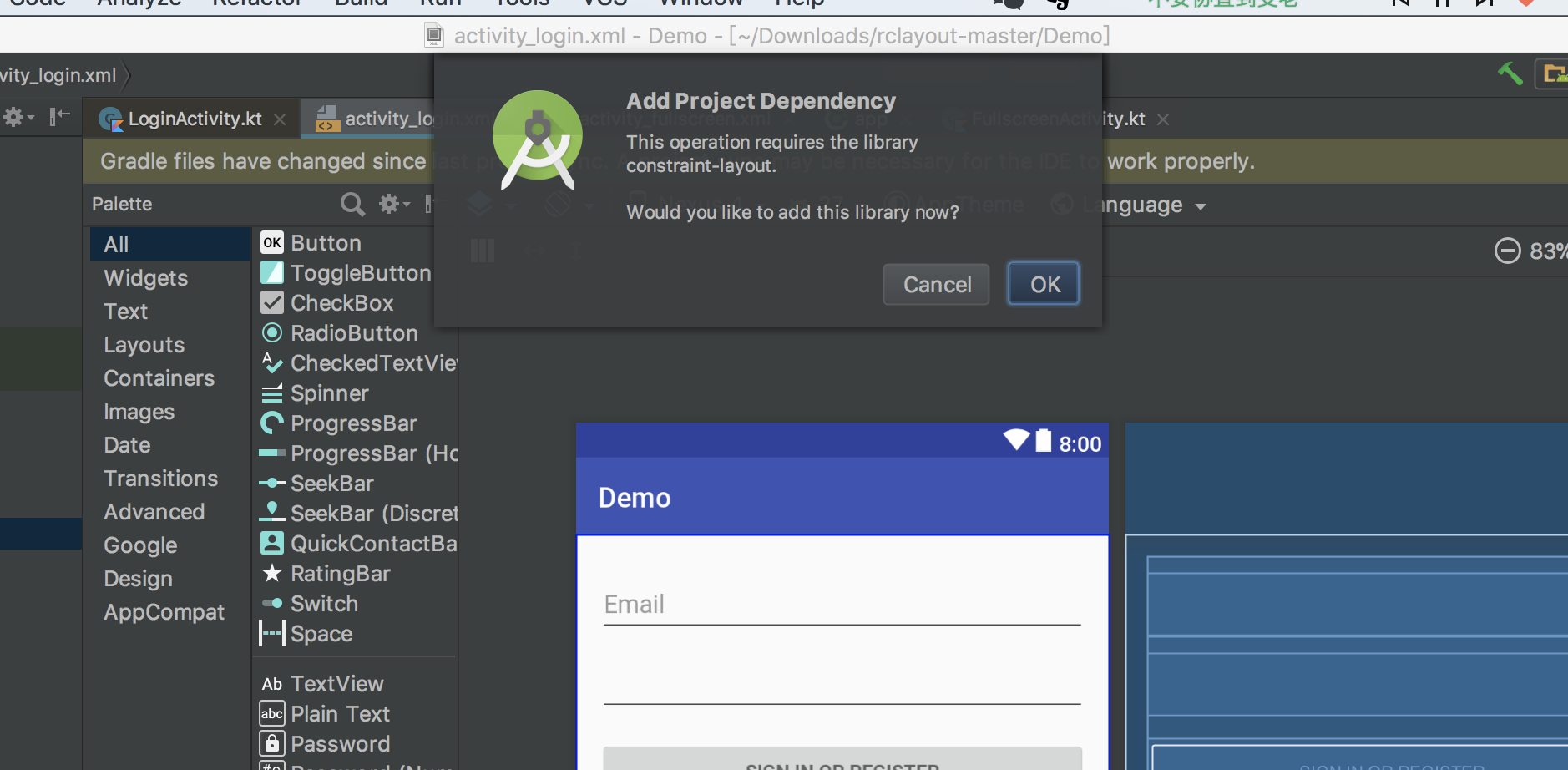Pick the CheckedTextView widget icon

[272, 362]
